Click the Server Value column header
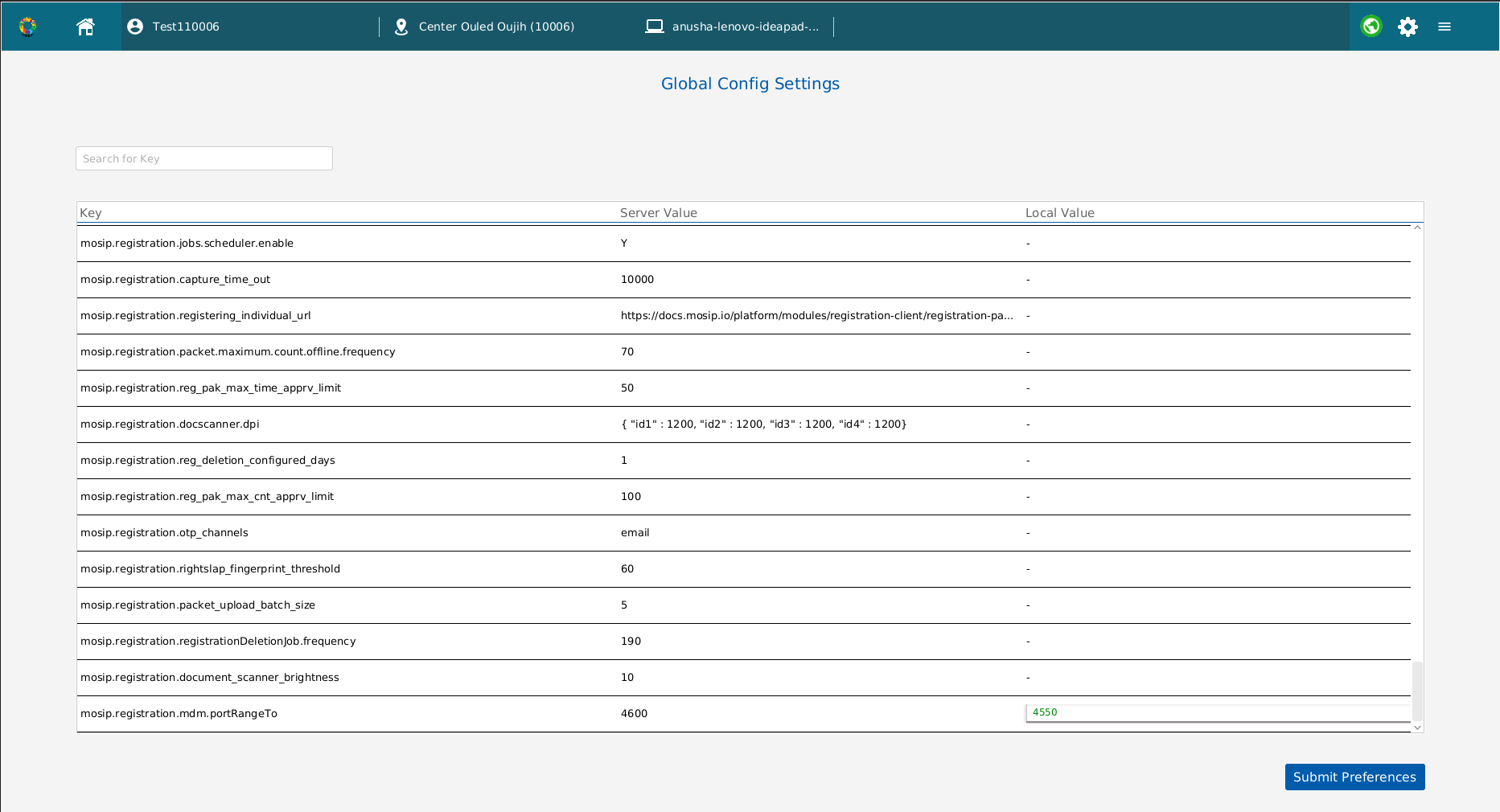Image resolution: width=1500 pixels, height=812 pixels. pyautogui.click(x=658, y=213)
